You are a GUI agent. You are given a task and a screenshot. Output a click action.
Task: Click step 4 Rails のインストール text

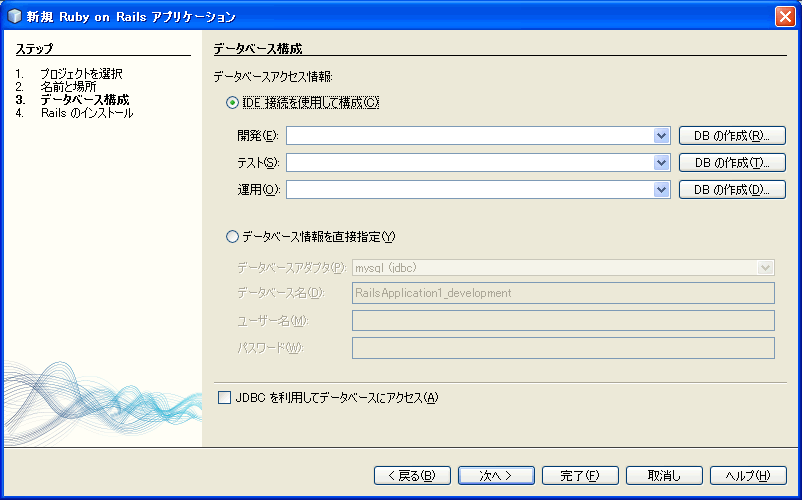[87, 113]
